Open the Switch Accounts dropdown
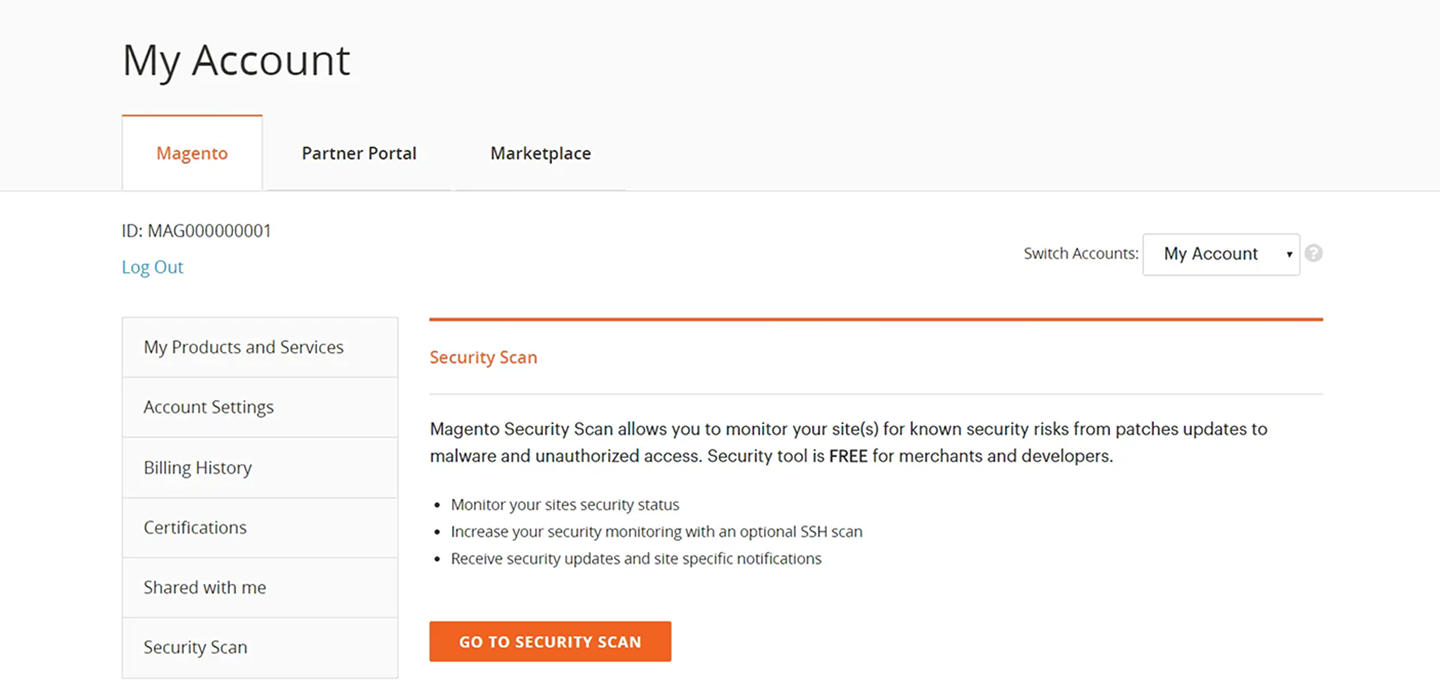The height and width of the screenshot is (693, 1440). [1221, 254]
